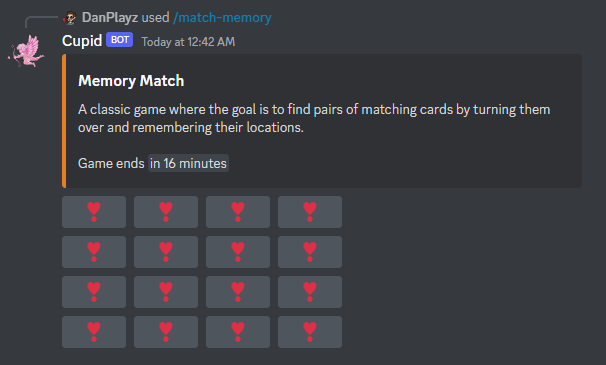Viewport: 606px width, 365px height.
Task: Click DanPlayz's small avatar icon
Action: pos(70,18)
